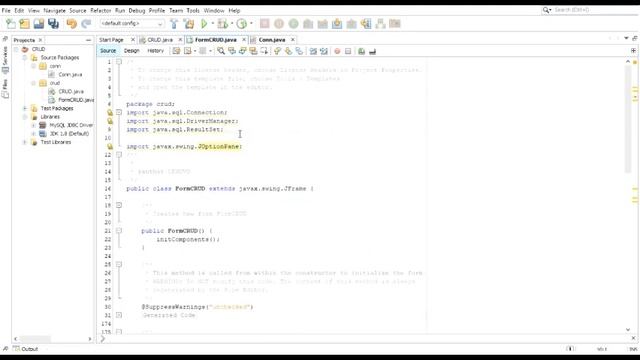
Task: Collapse the Source Packages node
Action: click(x=25, y=58)
